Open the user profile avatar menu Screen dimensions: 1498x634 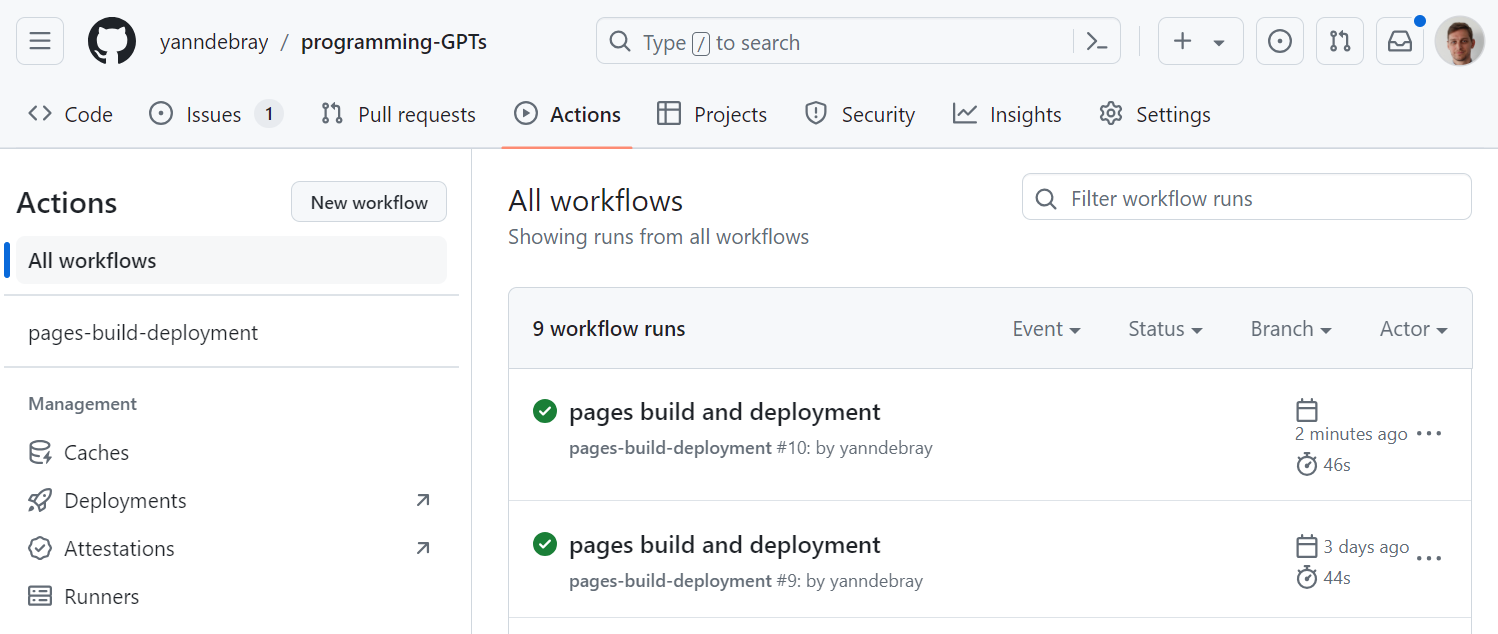coord(1460,41)
